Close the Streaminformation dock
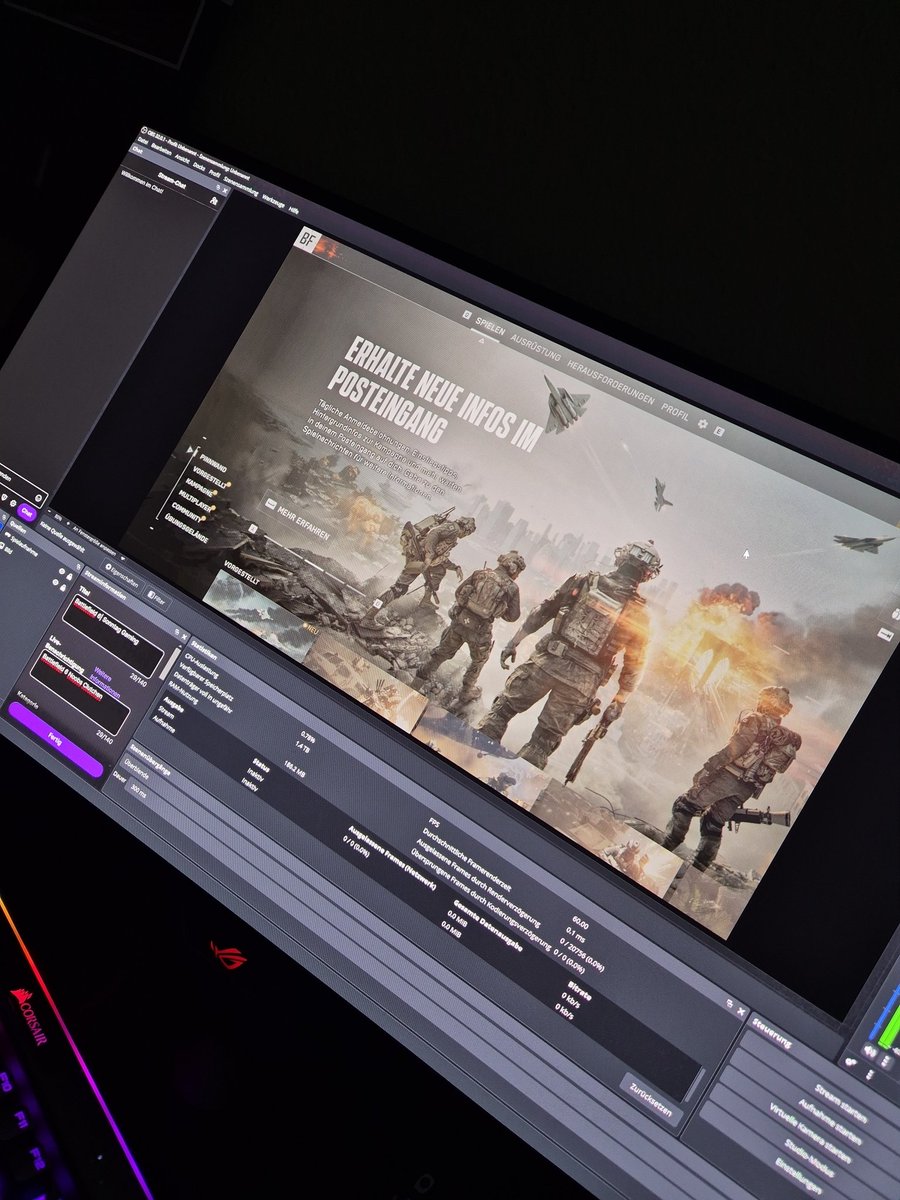The image size is (900, 1200). click(184, 637)
